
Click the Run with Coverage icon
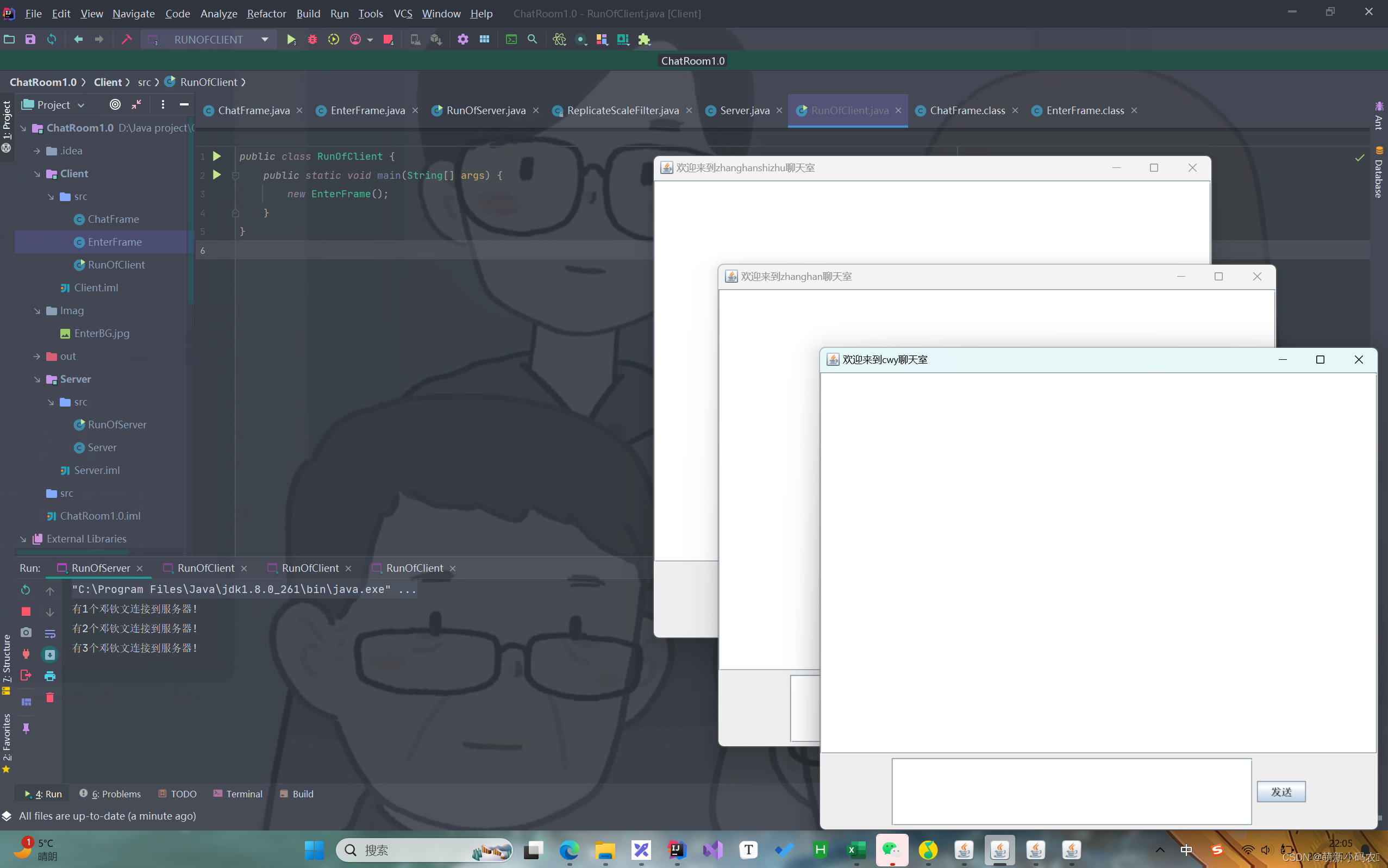coord(334,40)
